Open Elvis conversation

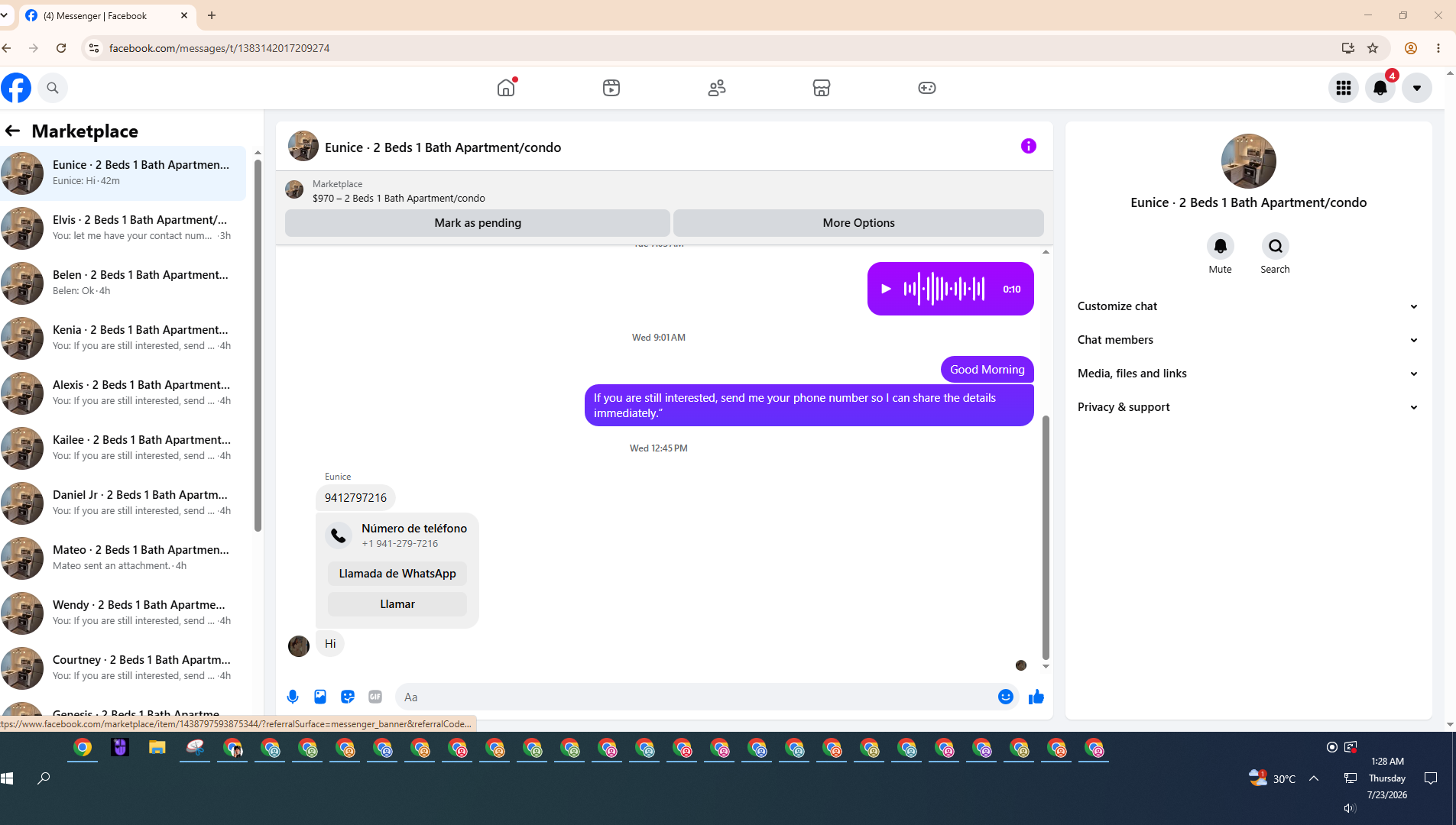coord(123,228)
